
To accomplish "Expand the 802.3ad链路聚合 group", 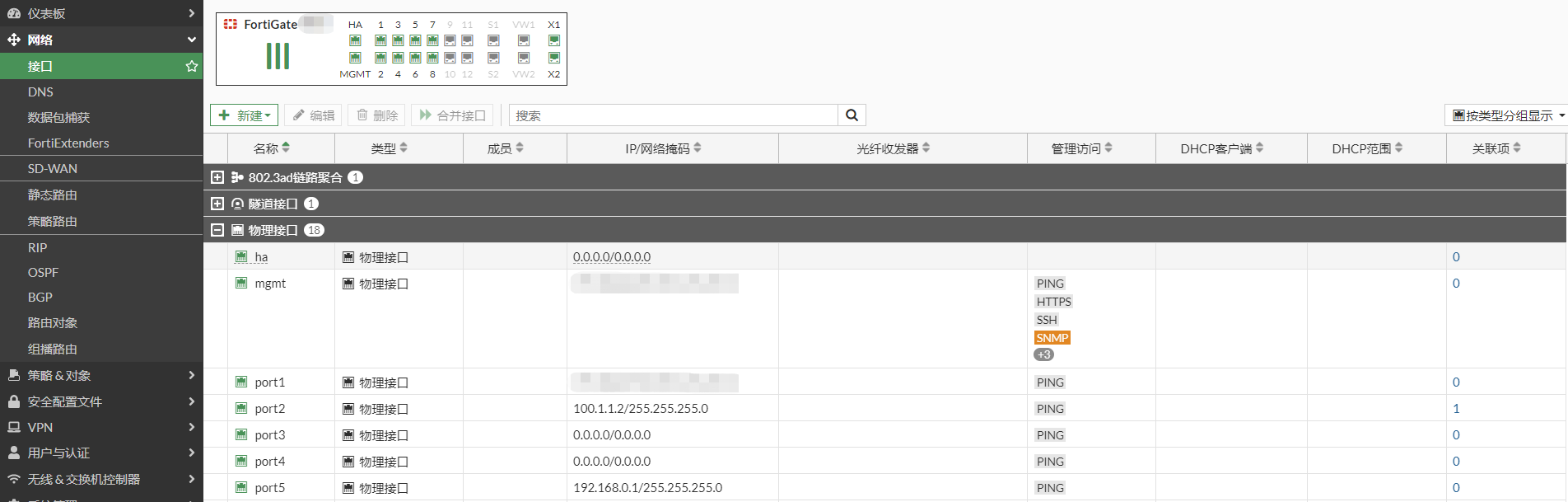I will pos(217,177).
